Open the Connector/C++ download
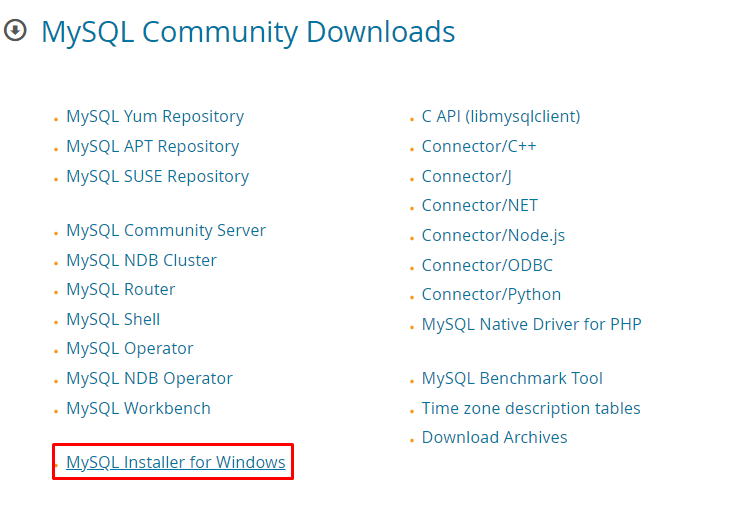This screenshot has height=508, width=740. coord(479,146)
